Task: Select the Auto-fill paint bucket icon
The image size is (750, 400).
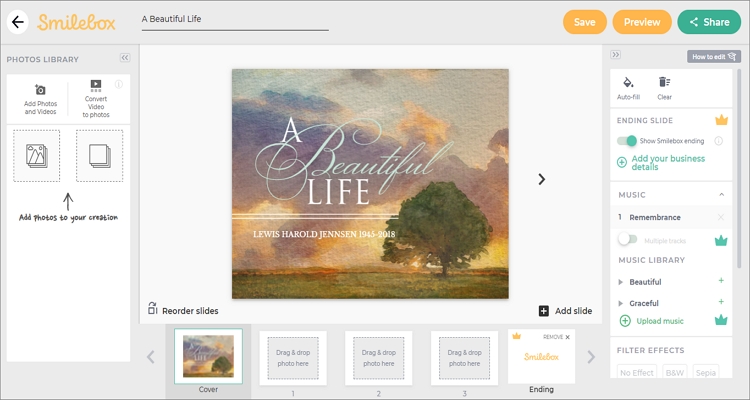Action: click(x=628, y=82)
